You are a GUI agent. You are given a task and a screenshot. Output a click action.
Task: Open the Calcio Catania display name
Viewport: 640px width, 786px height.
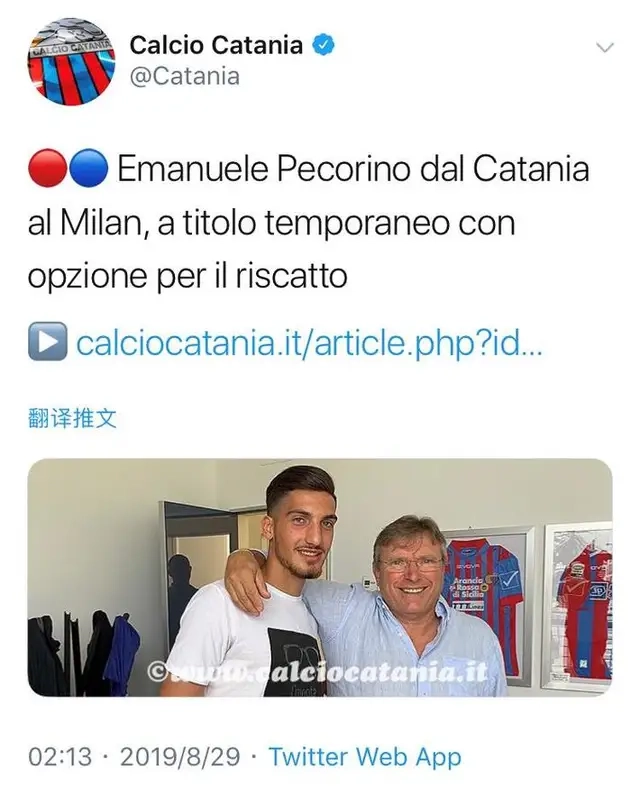coord(217,45)
